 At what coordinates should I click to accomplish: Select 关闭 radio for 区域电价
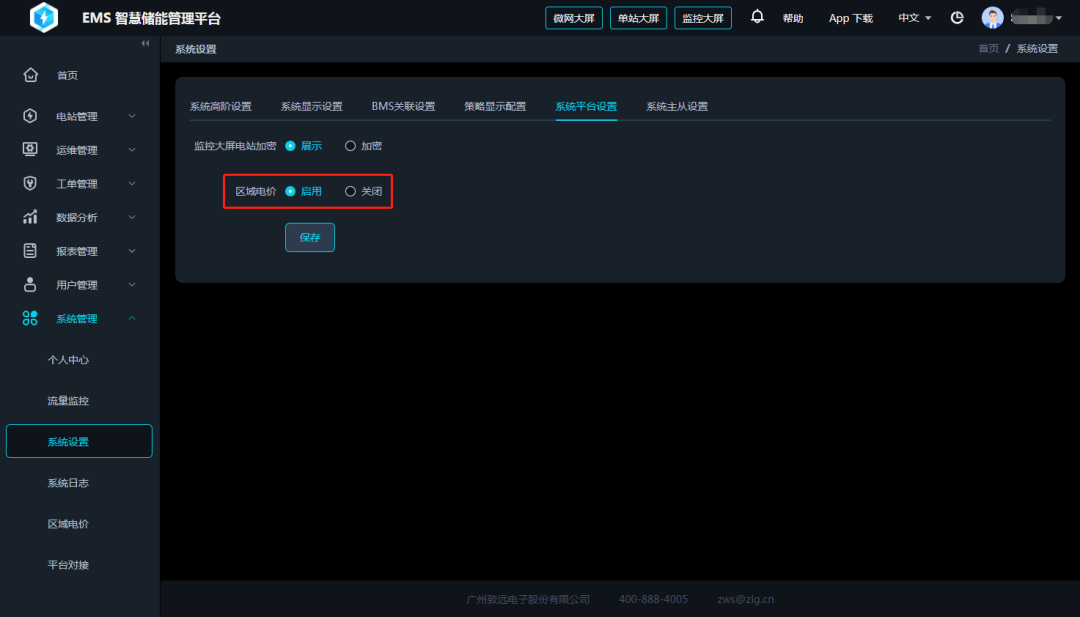click(350, 191)
